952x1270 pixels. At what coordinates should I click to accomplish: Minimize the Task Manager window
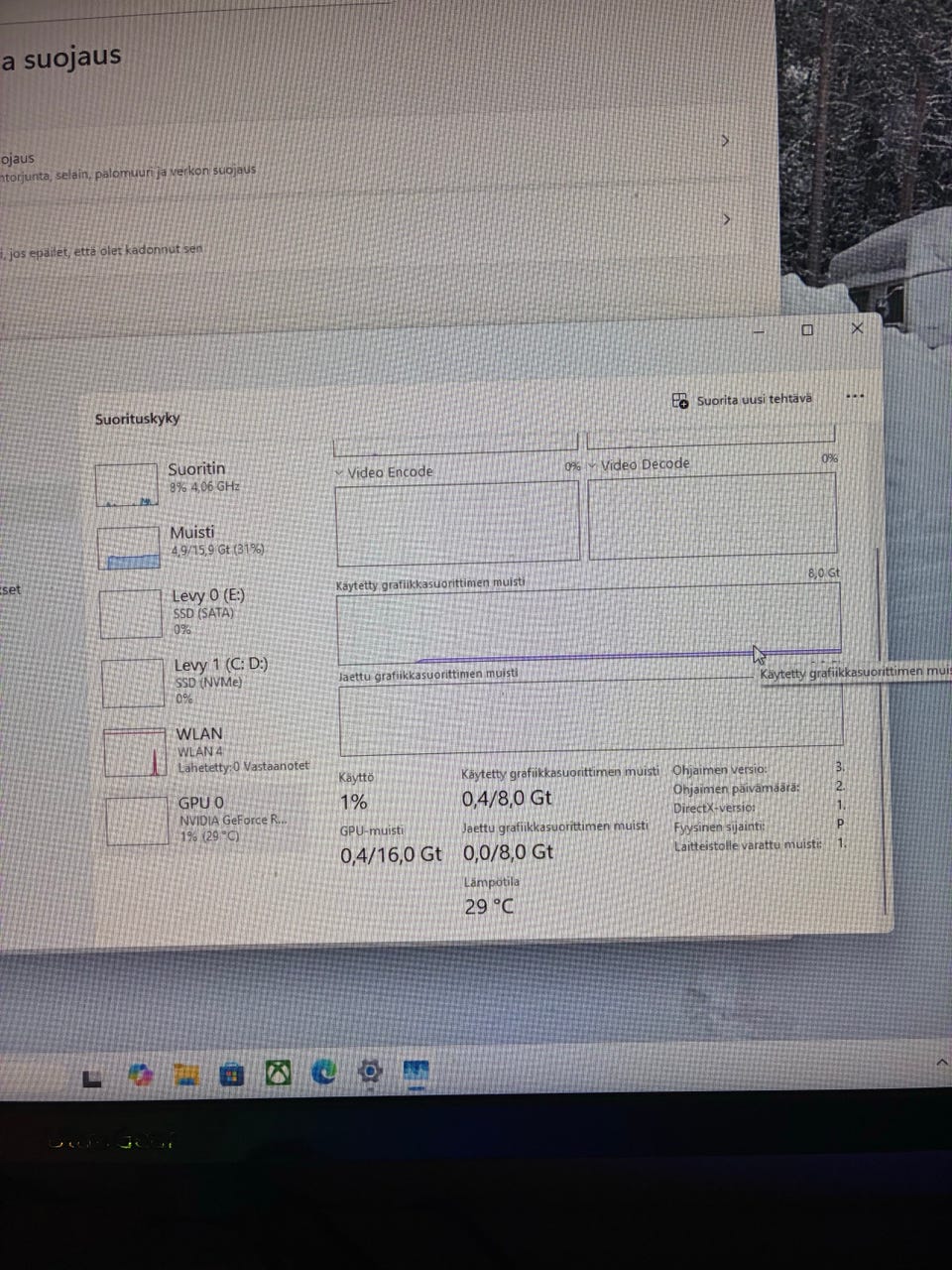tap(759, 331)
